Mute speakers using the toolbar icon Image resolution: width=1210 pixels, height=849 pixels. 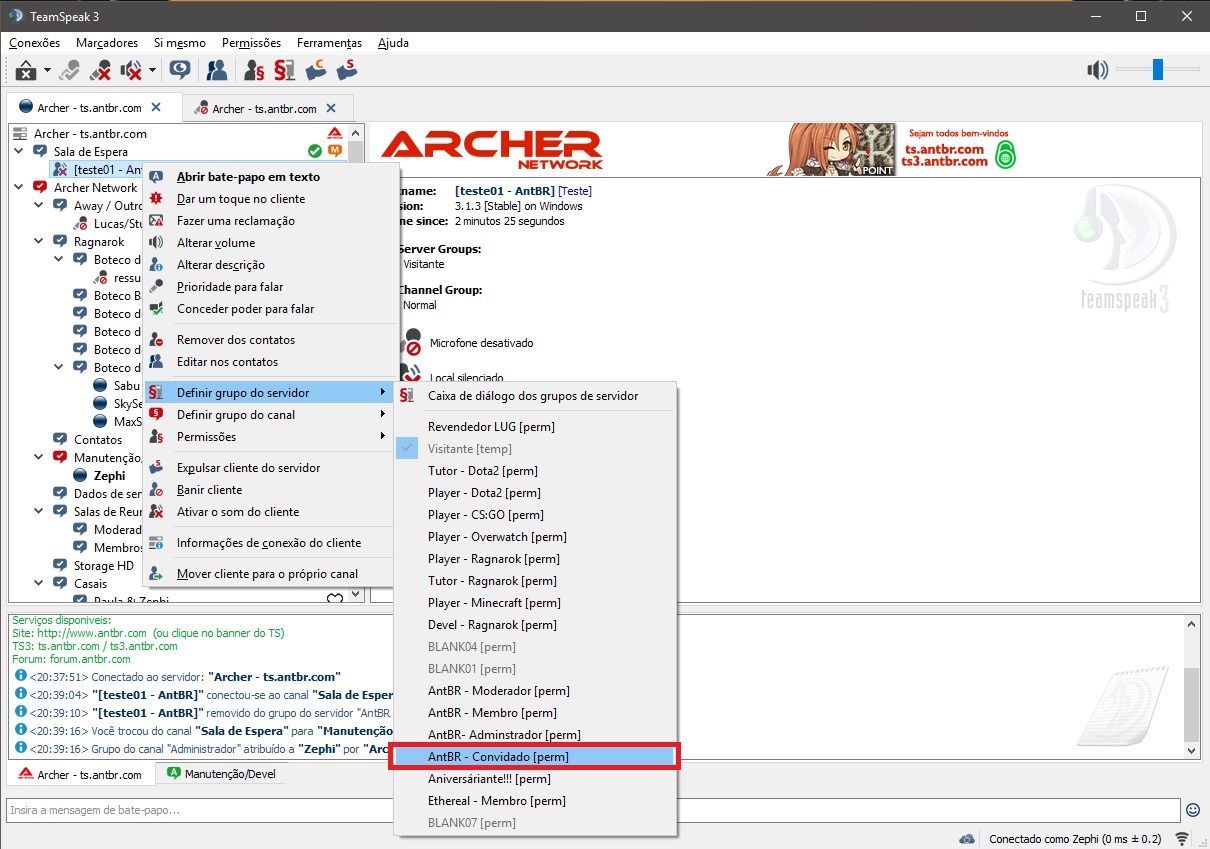coord(131,70)
